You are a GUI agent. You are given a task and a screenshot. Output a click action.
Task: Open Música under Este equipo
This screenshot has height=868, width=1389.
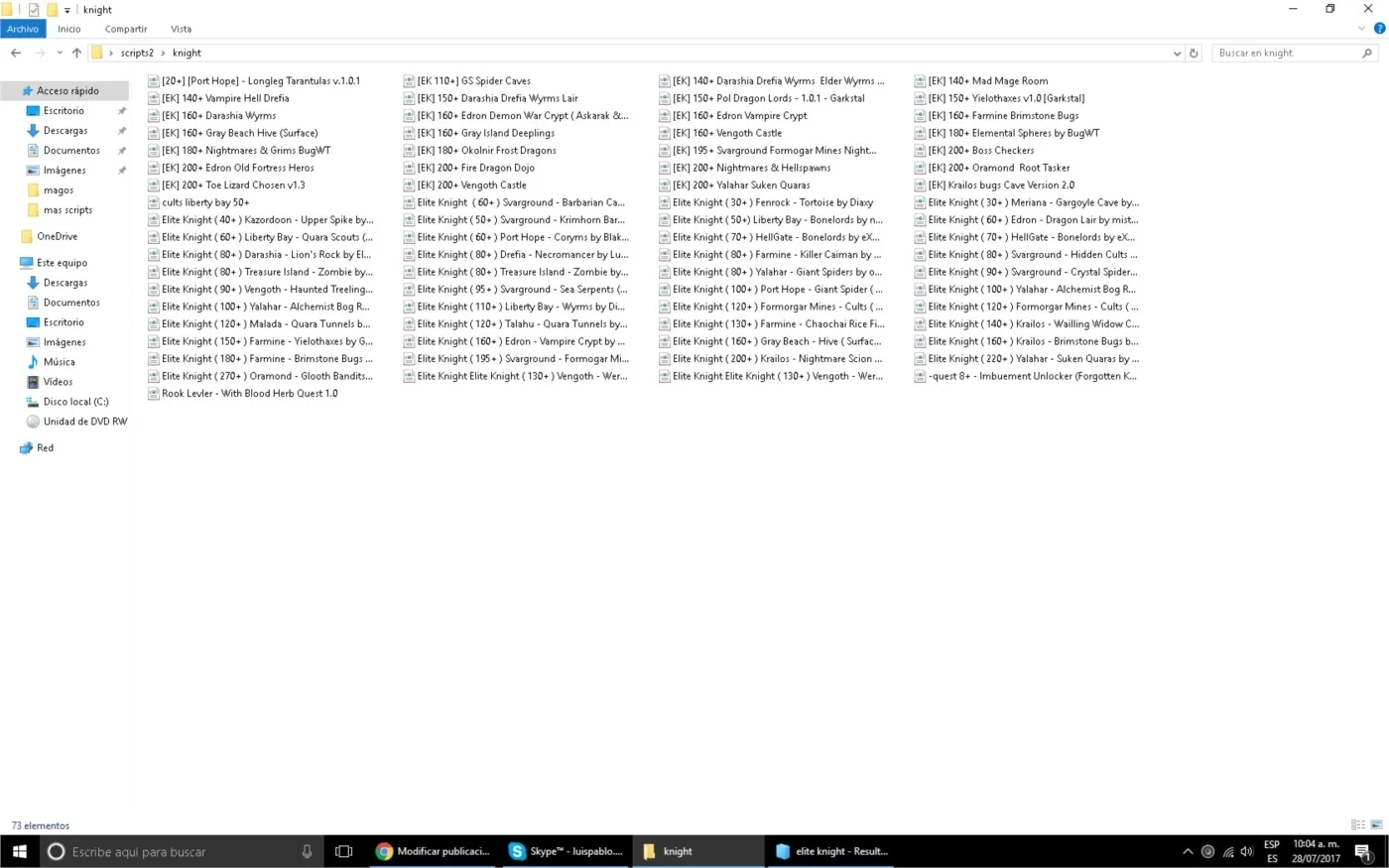(x=59, y=362)
